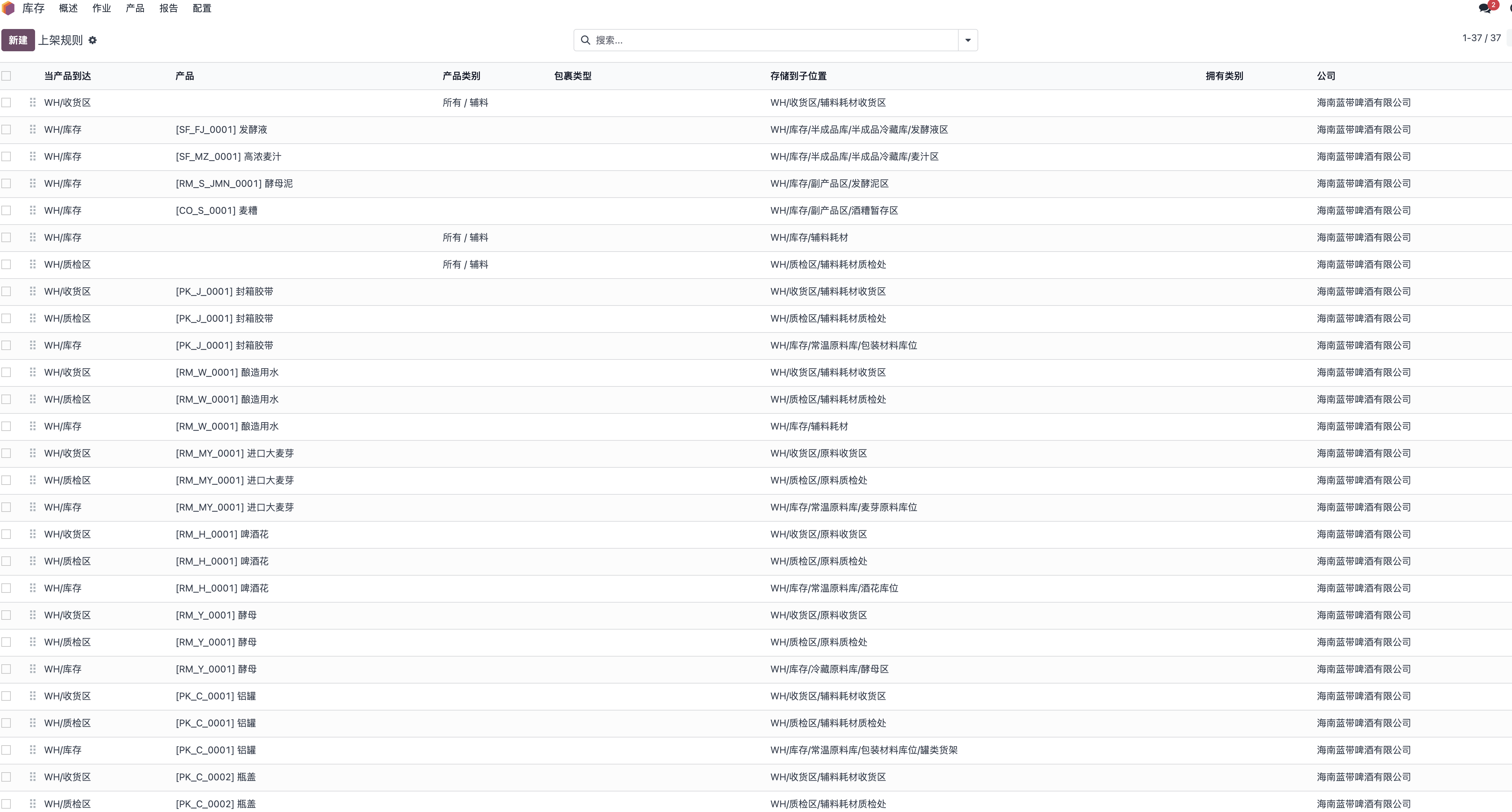
Task: Click WH/库存/常温原料库/麦芽原料库位 location cell
Action: (x=843, y=507)
